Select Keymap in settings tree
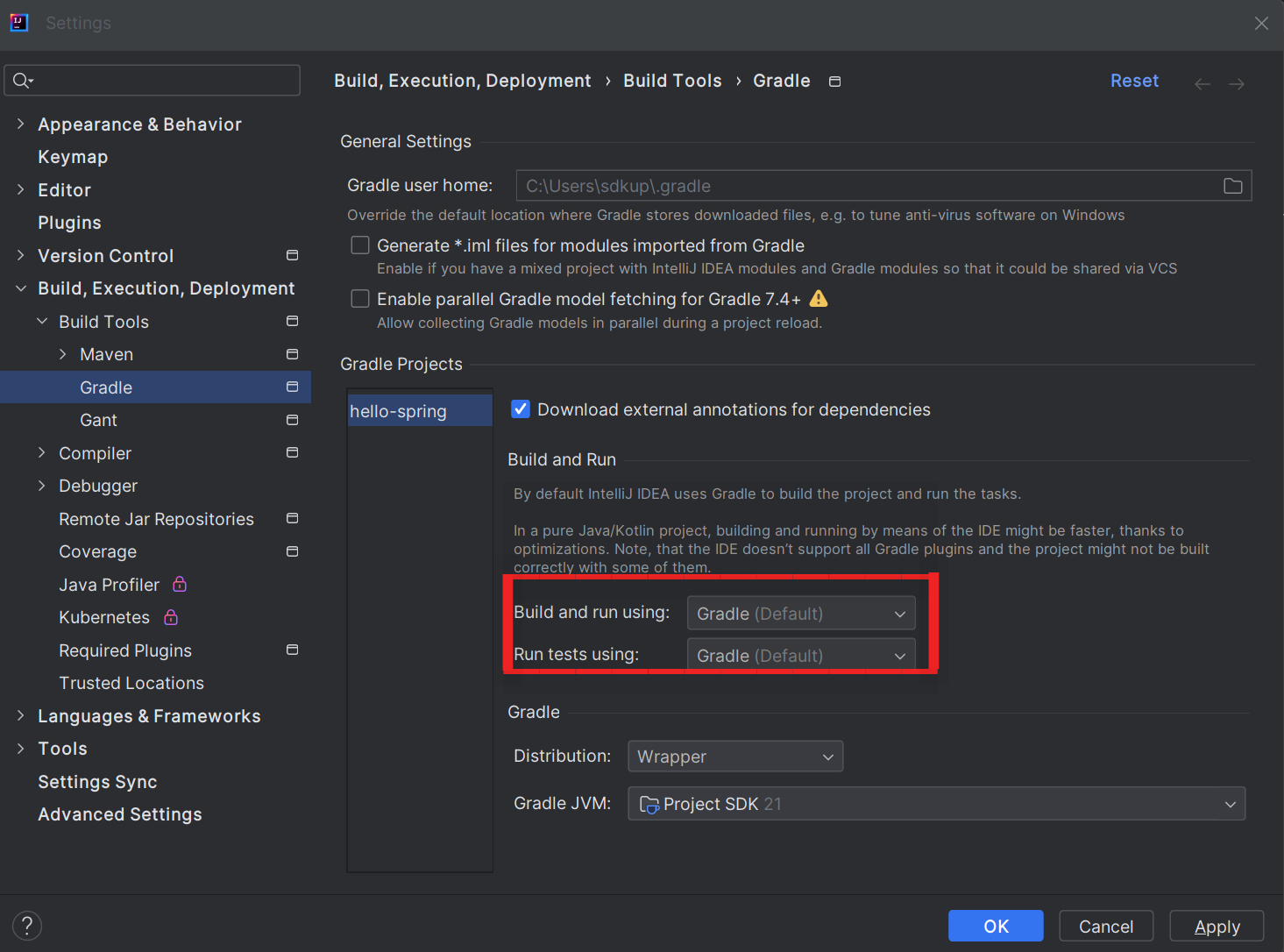The height and width of the screenshot is (952, 1284). 73,157
